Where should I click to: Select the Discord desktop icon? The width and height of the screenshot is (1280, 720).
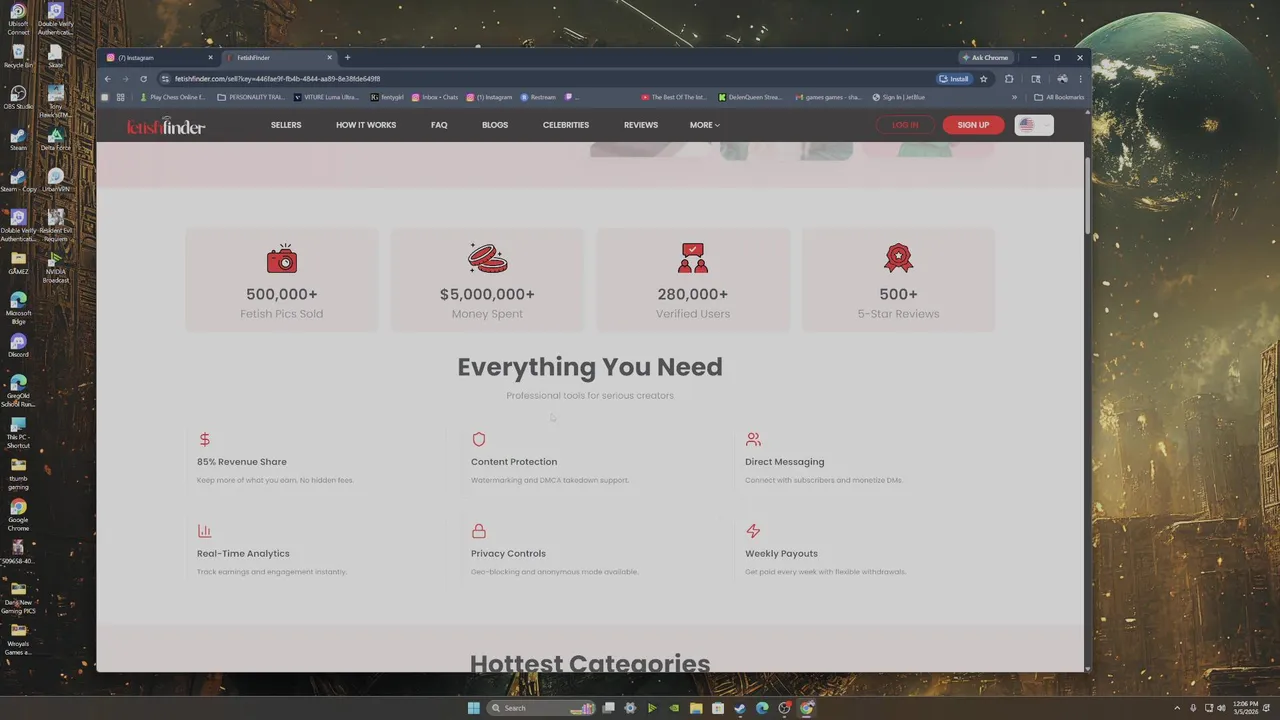click(18, 346)
